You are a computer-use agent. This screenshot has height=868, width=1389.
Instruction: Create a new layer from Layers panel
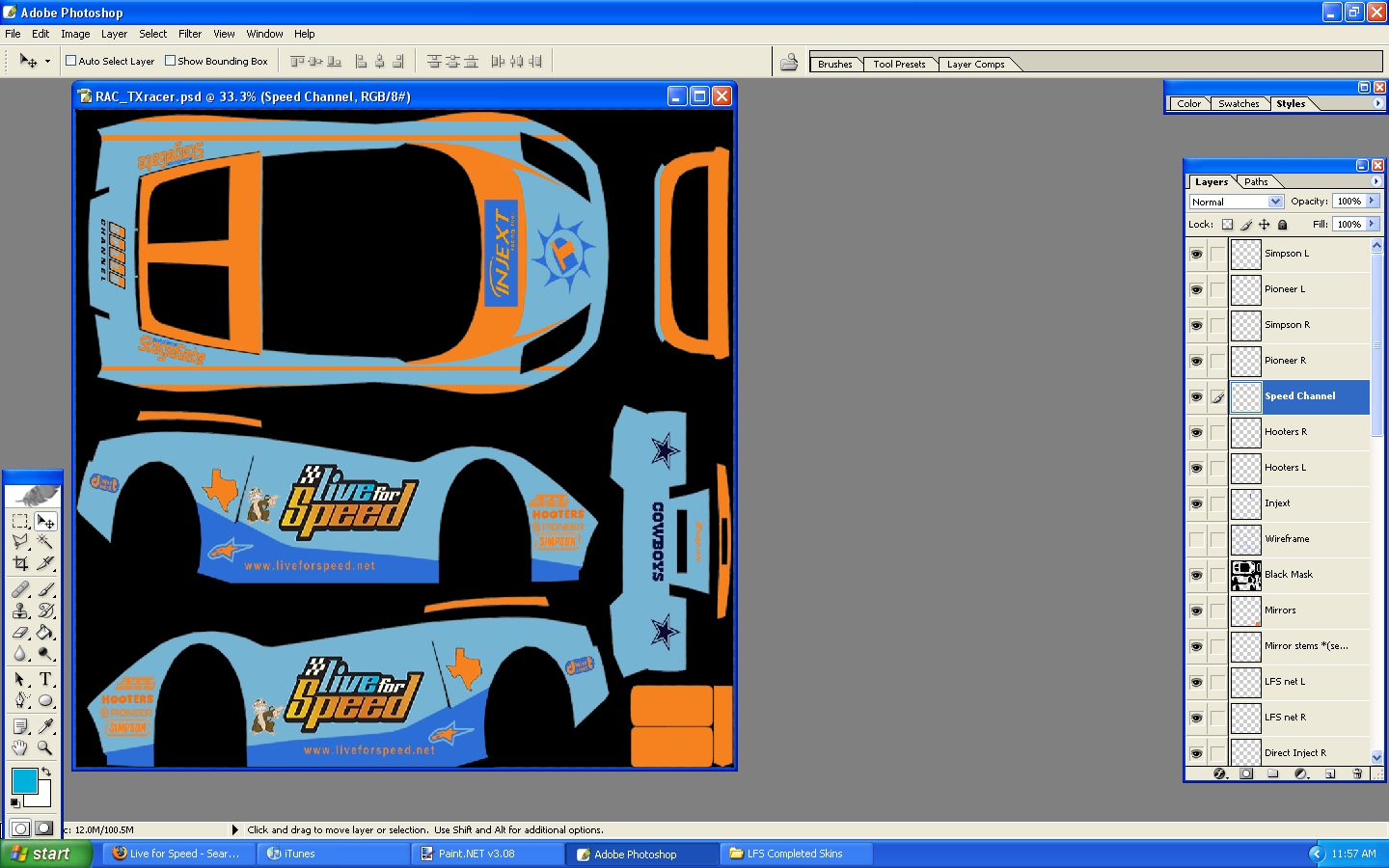[x=1329, y=773]
